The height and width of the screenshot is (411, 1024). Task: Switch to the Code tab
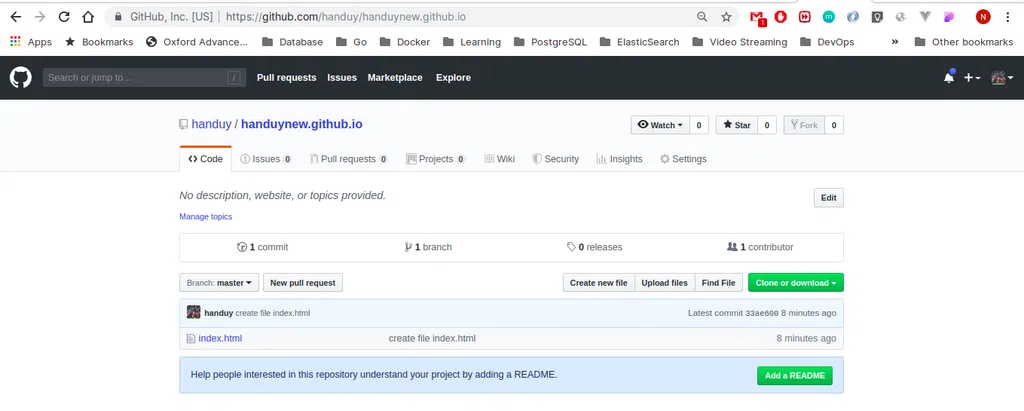[206, 159]
